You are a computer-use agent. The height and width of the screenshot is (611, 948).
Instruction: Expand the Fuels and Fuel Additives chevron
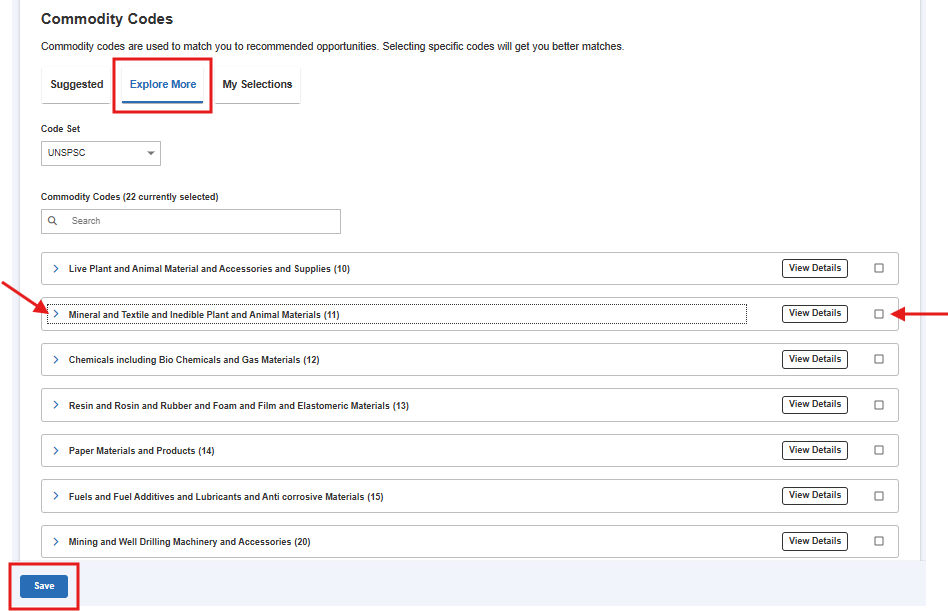pyautogui.click(x=56, y=496)
